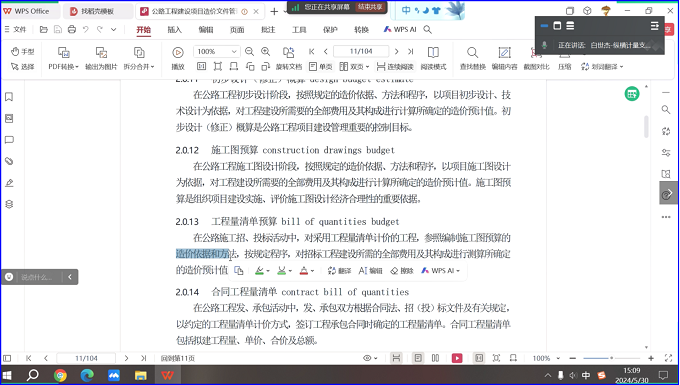The image size is (680, 385).
Task: Click the 阅读模式 reading mode icon
Action: [x=433, y=58]
